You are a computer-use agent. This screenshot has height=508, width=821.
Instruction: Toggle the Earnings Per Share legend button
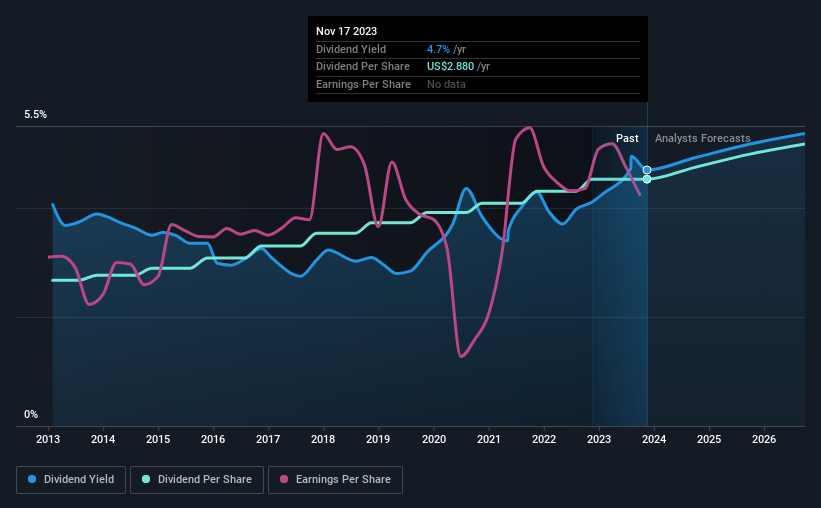coord(335,480)
